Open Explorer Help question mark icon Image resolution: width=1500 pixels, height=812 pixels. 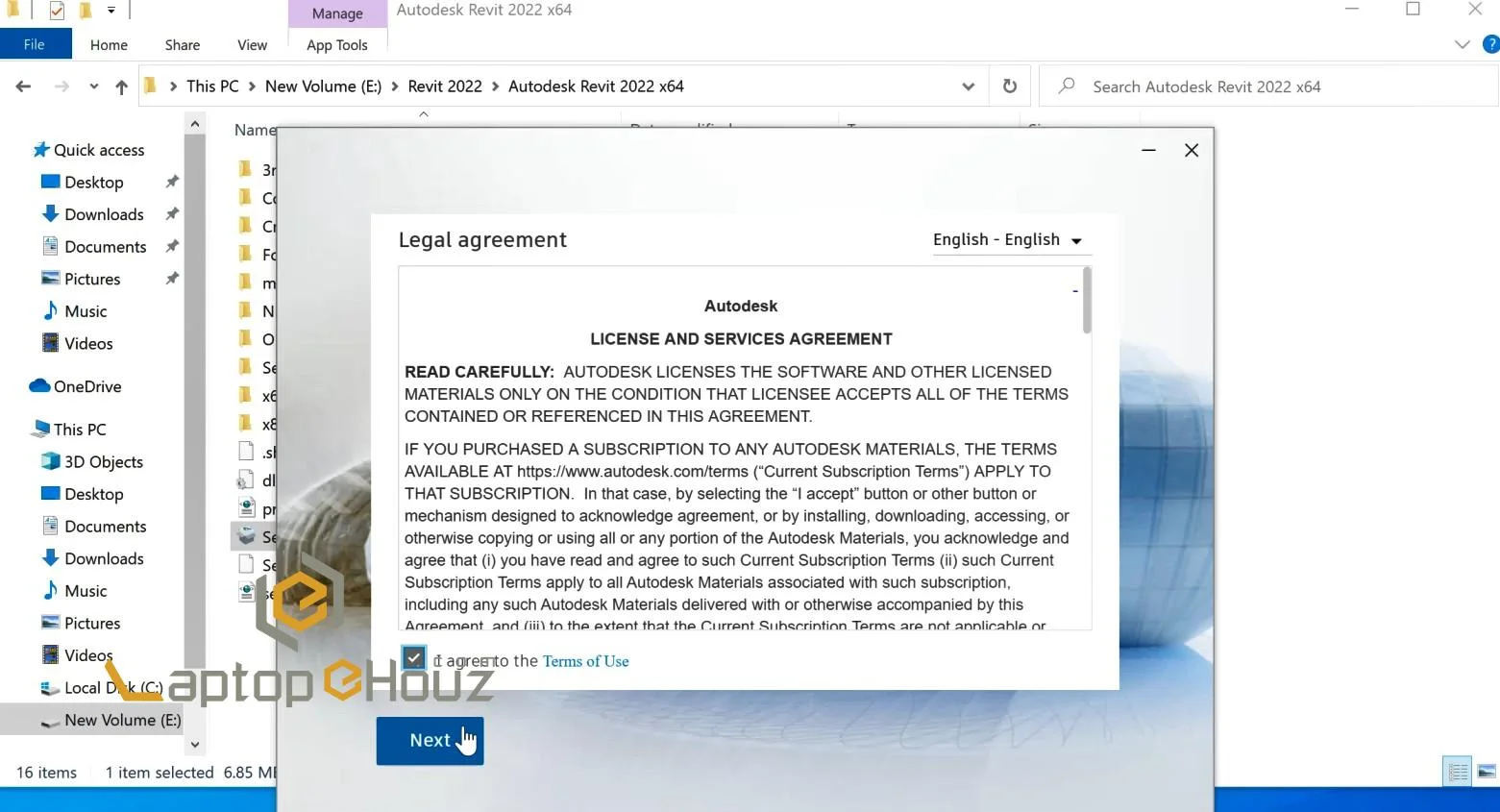(1491, 44)
